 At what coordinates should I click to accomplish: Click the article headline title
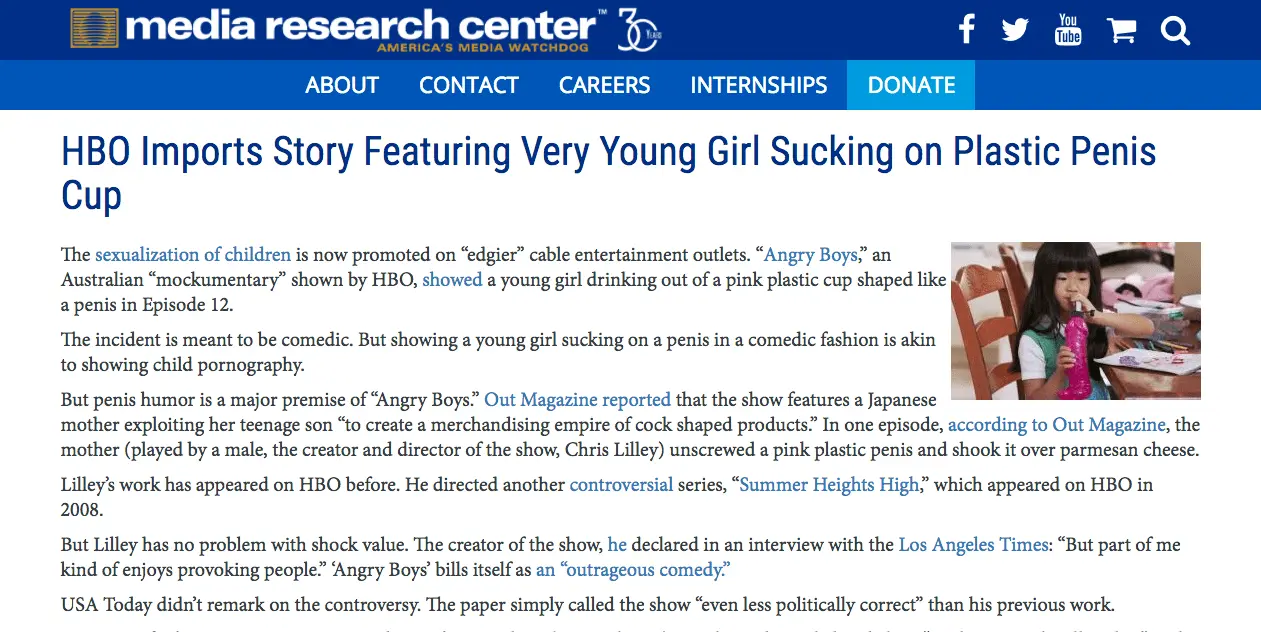pos(608,172)
